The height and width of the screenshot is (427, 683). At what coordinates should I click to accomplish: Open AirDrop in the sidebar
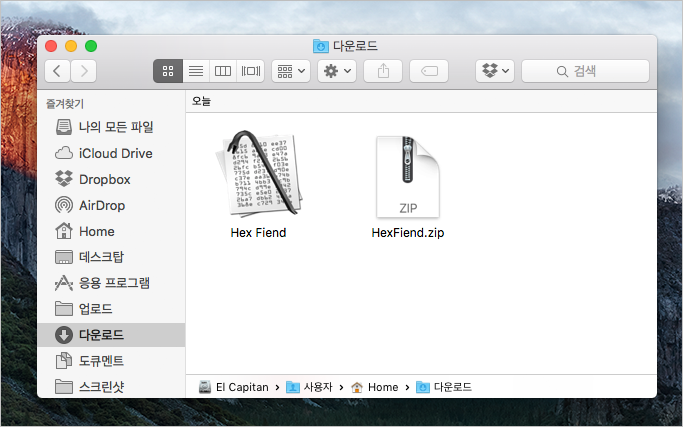coord(111,205)
